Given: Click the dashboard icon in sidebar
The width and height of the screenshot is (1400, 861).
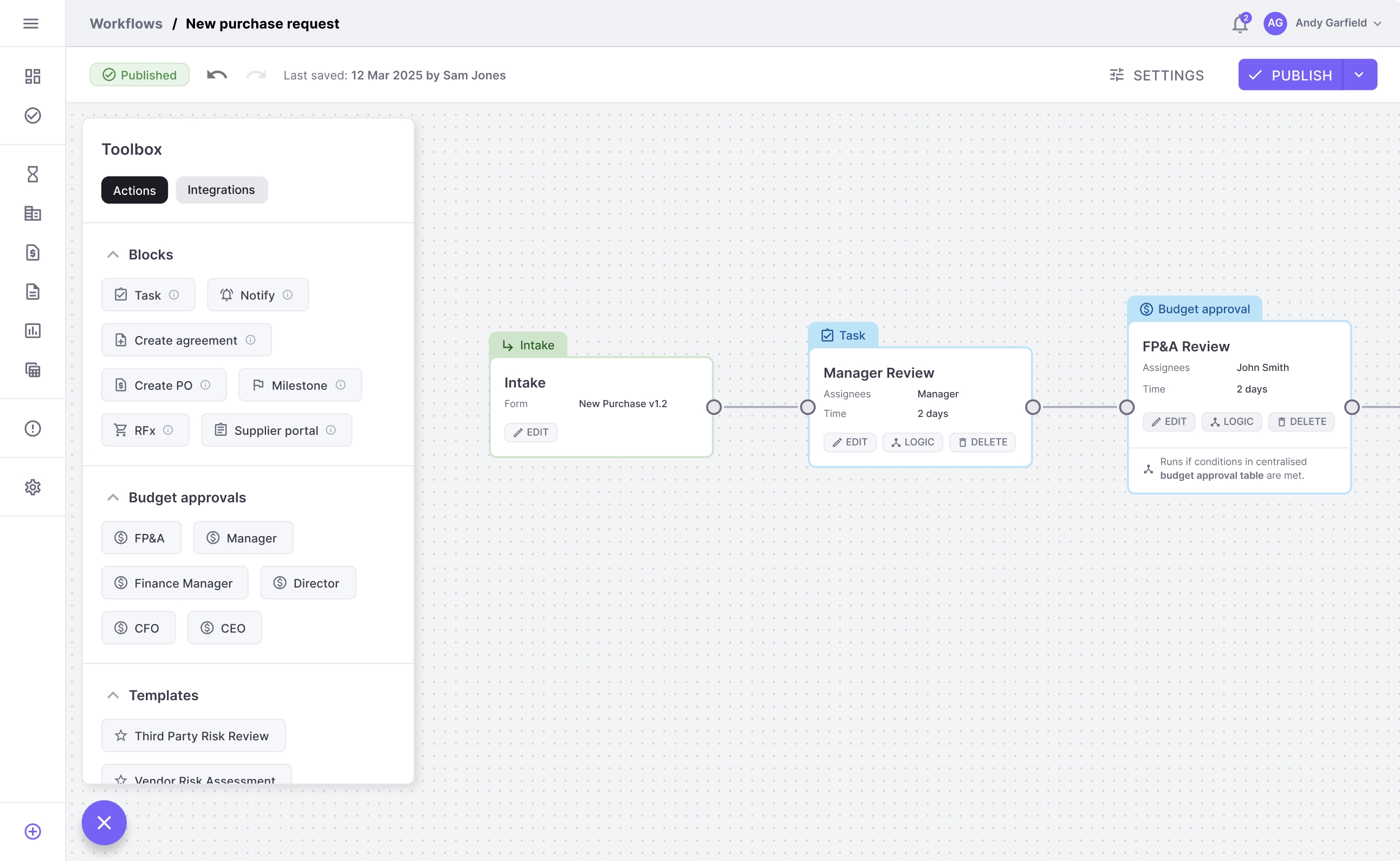Looking at the screenshot, I should 33,76.
